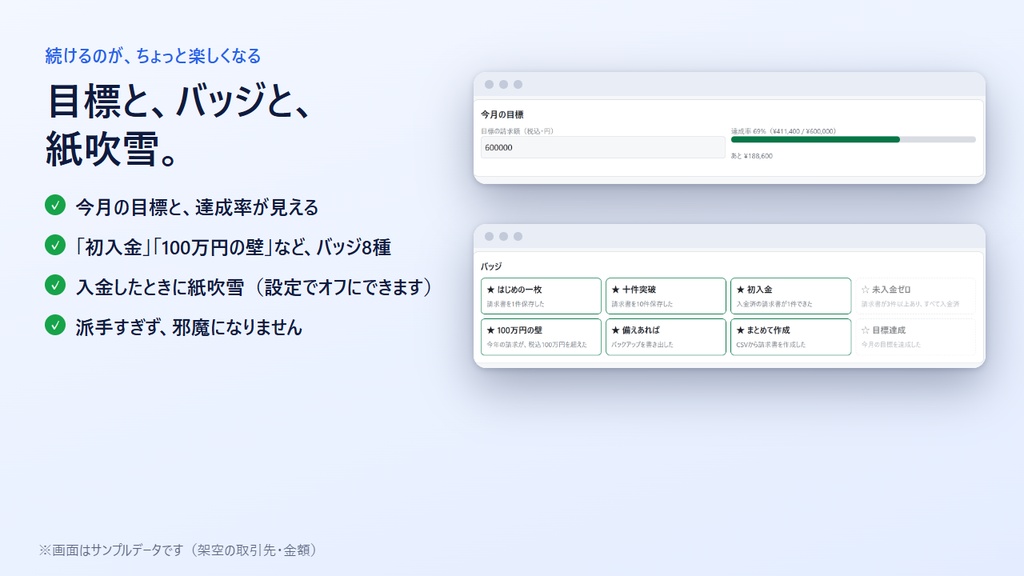
Task: Click the blue tagline 続けるのが、ちょっと楽しくなる
Action: click(x=153, y=56)
